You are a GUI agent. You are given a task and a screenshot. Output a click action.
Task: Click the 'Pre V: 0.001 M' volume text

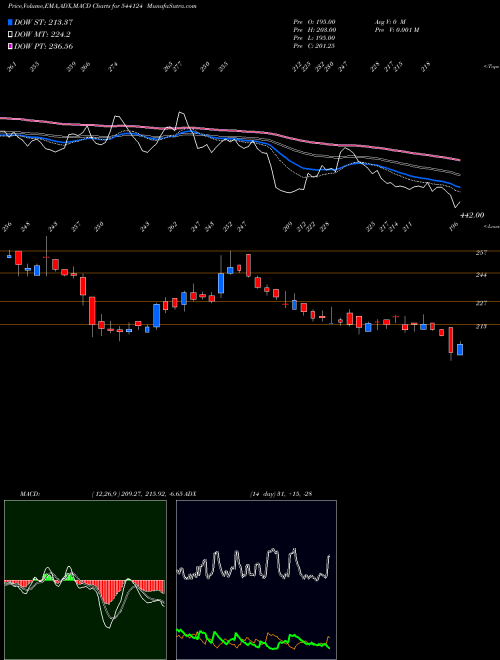point(396,30)
